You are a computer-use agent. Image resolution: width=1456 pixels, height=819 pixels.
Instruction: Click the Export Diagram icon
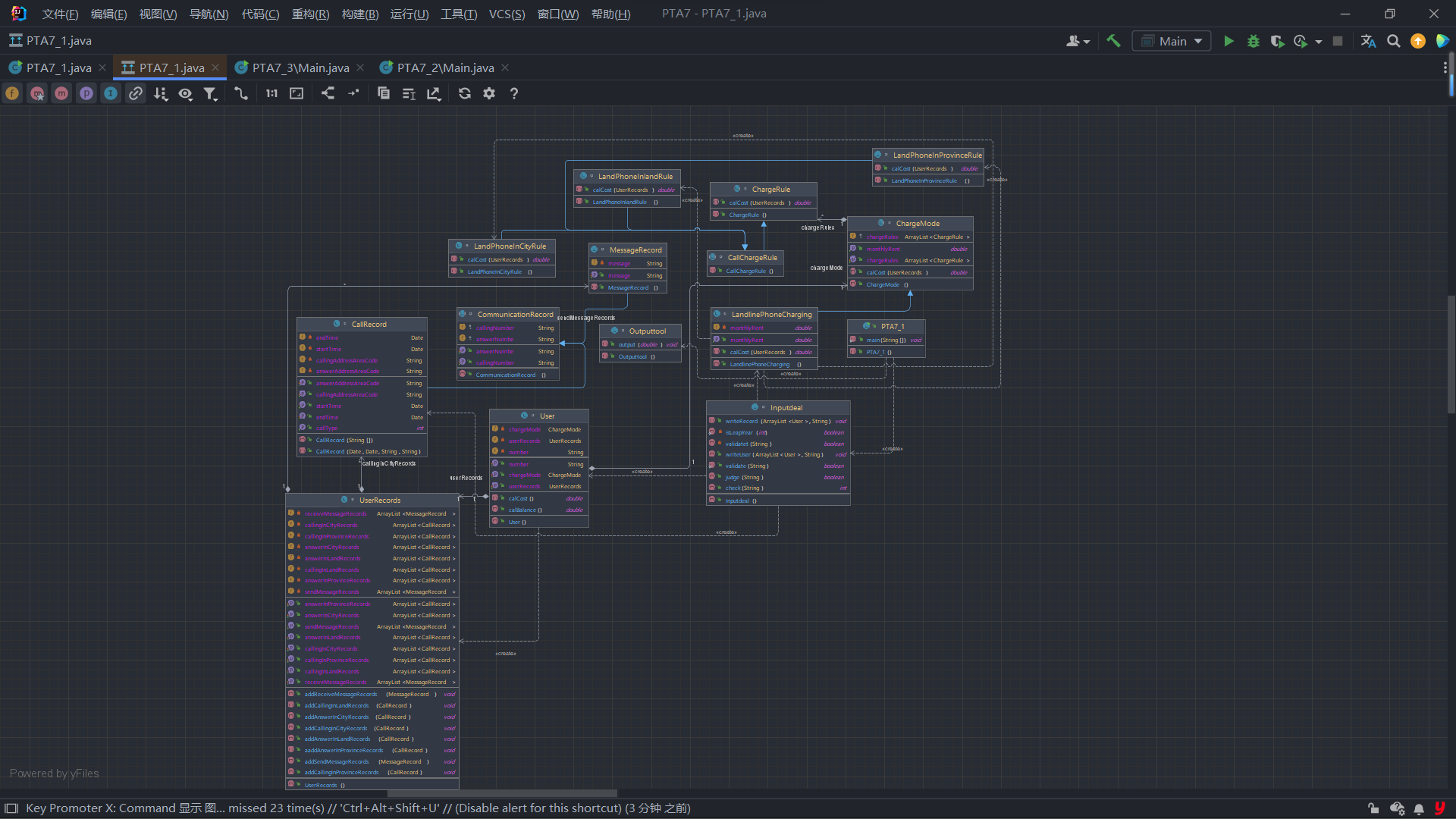434,93
